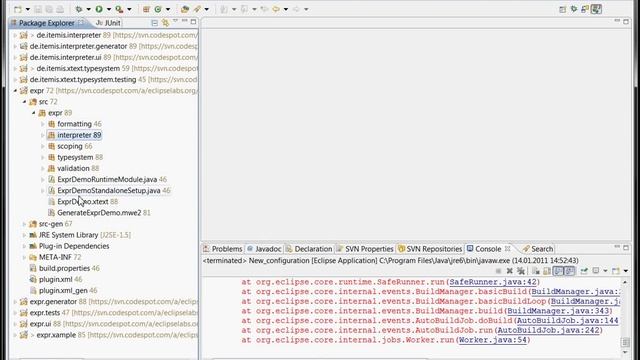The height and width of the screenshot is (360, 640).
Task: Open the SVN Repositories tab
Action: coord(430,249)
